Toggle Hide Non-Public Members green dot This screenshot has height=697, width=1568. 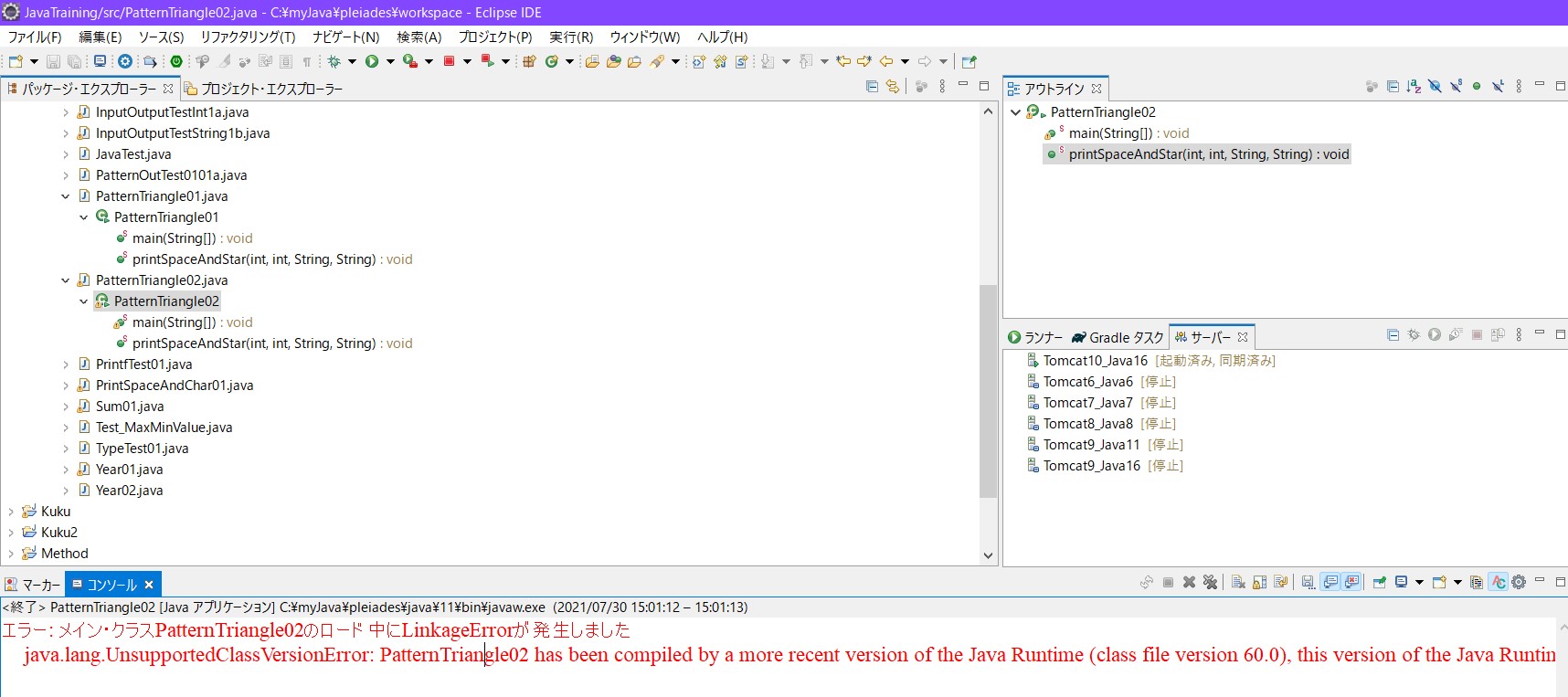pyautogui.click(x=1477, y=87)
